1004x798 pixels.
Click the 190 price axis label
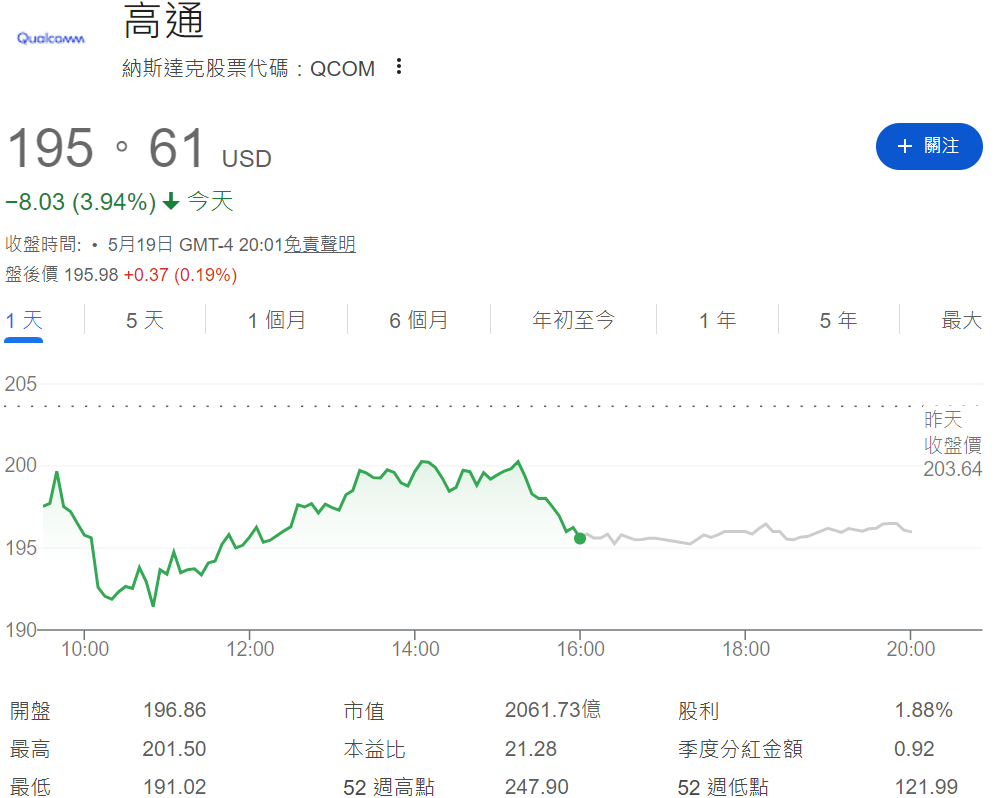(x=20, y=630)
